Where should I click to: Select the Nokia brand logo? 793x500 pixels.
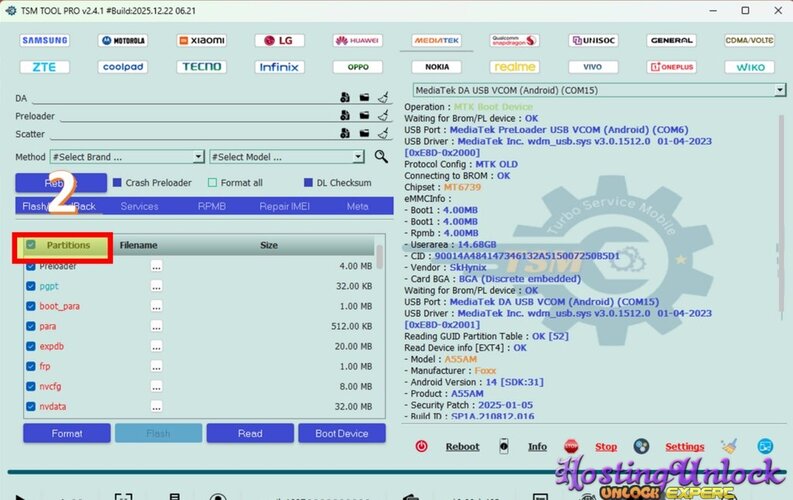pos(436,67)
